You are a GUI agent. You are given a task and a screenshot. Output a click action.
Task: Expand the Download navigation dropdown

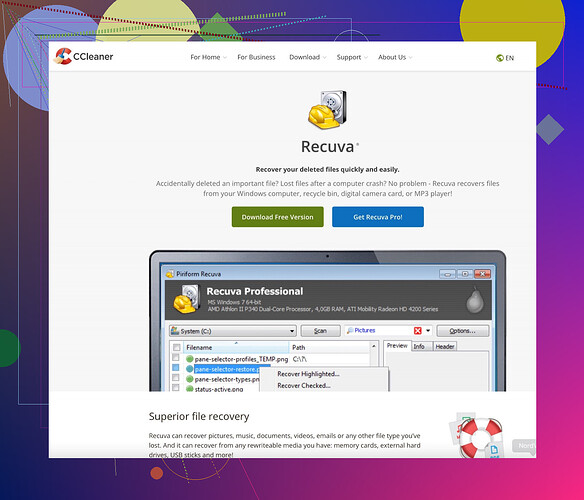308,57
